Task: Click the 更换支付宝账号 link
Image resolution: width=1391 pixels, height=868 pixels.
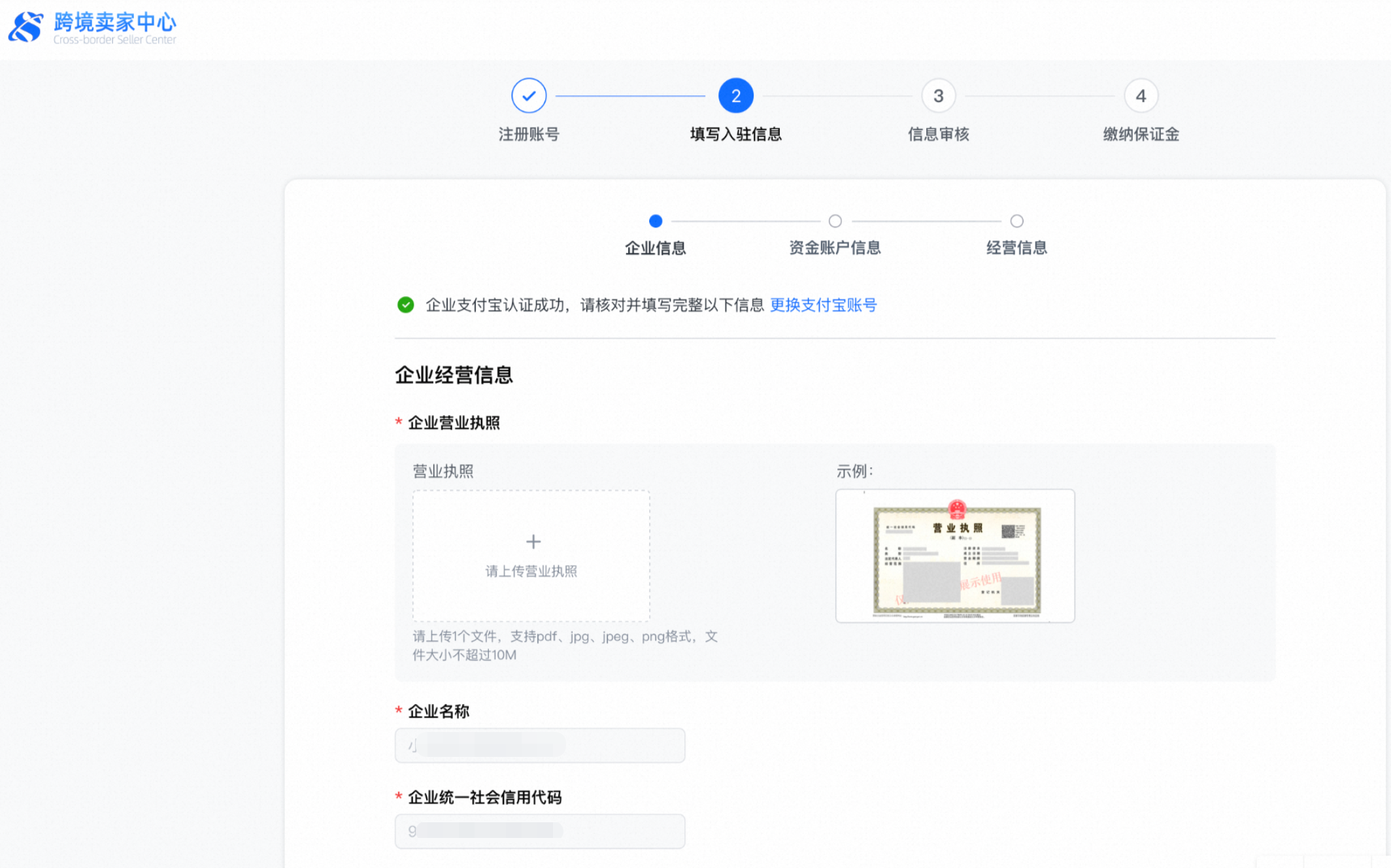Action: tap(823, 305)
